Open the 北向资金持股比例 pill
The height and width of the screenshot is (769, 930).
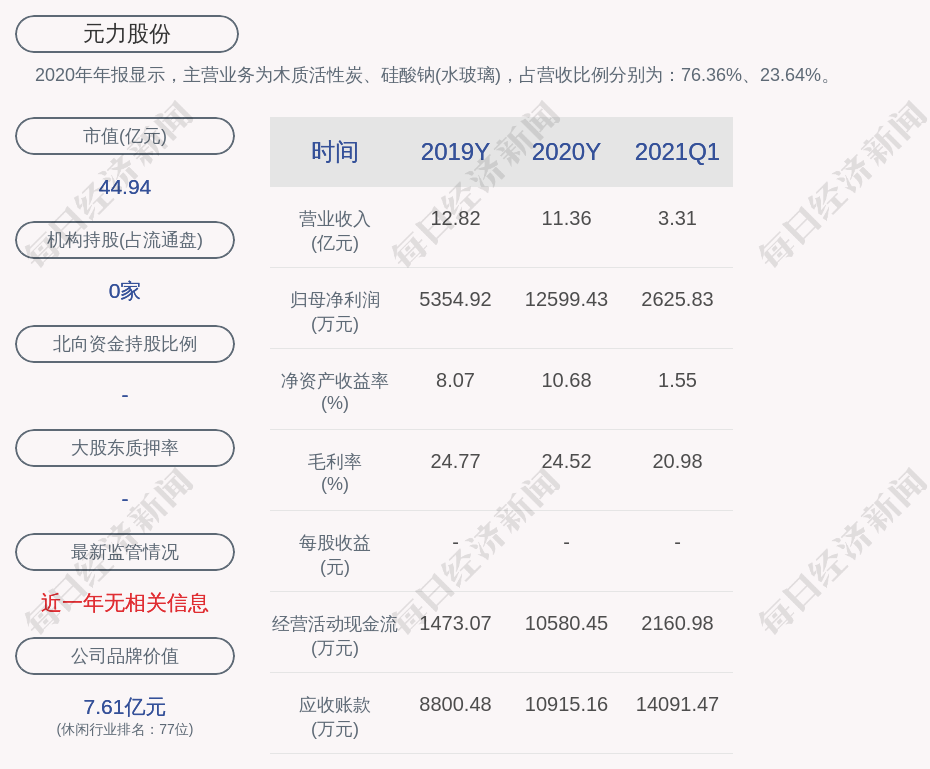pos(125,344)
